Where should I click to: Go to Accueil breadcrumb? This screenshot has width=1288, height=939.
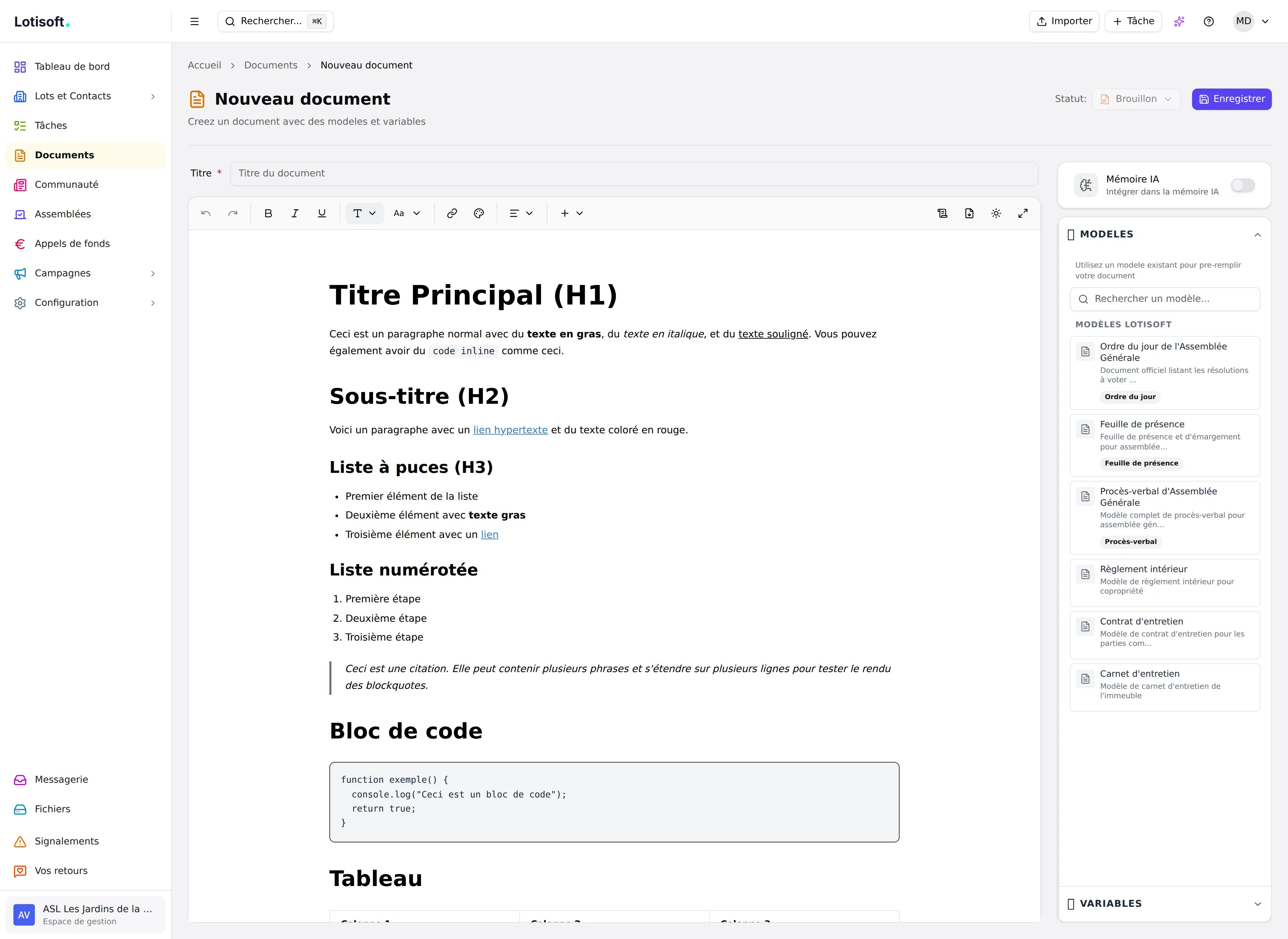pyautogui.click(x=204, y=65)
